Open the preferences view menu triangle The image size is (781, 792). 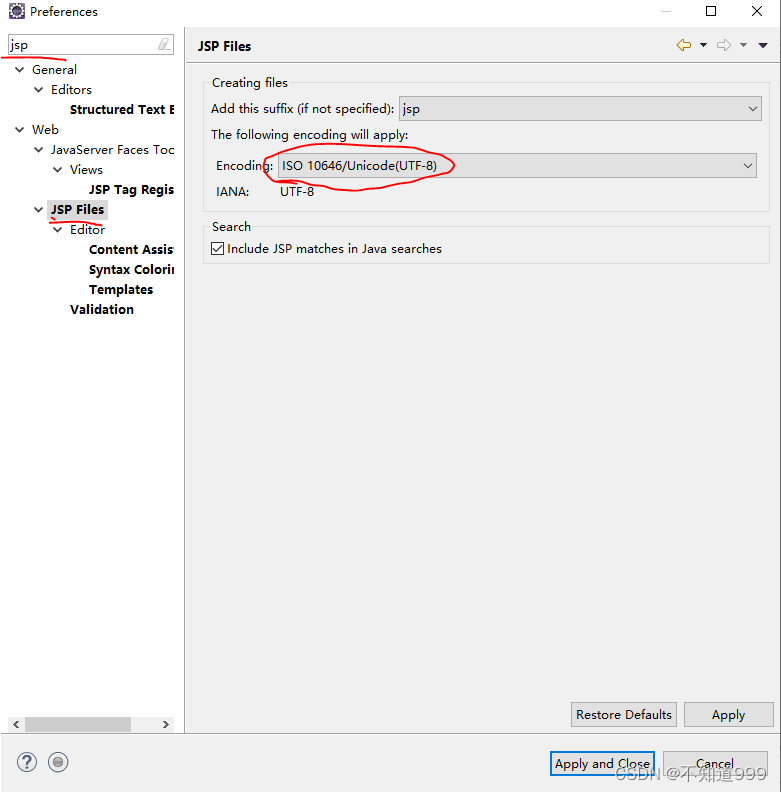763,45
